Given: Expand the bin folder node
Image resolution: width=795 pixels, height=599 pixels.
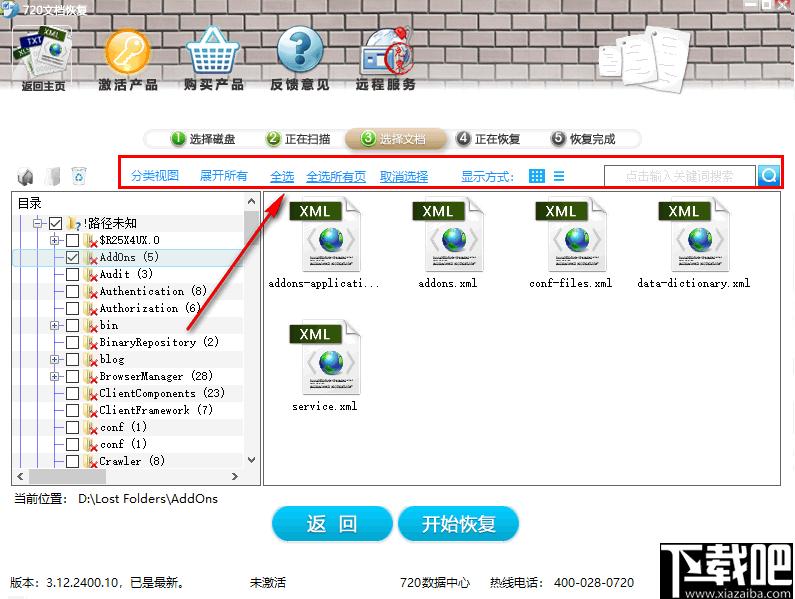Looking at the screenshot, I should 55,325.
